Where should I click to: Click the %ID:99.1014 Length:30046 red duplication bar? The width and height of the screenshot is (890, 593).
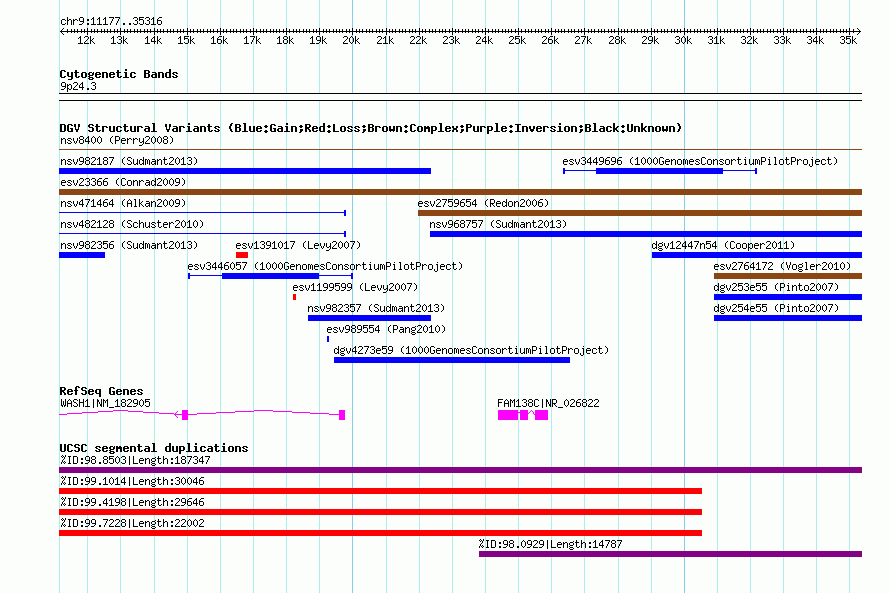(380, 491)
